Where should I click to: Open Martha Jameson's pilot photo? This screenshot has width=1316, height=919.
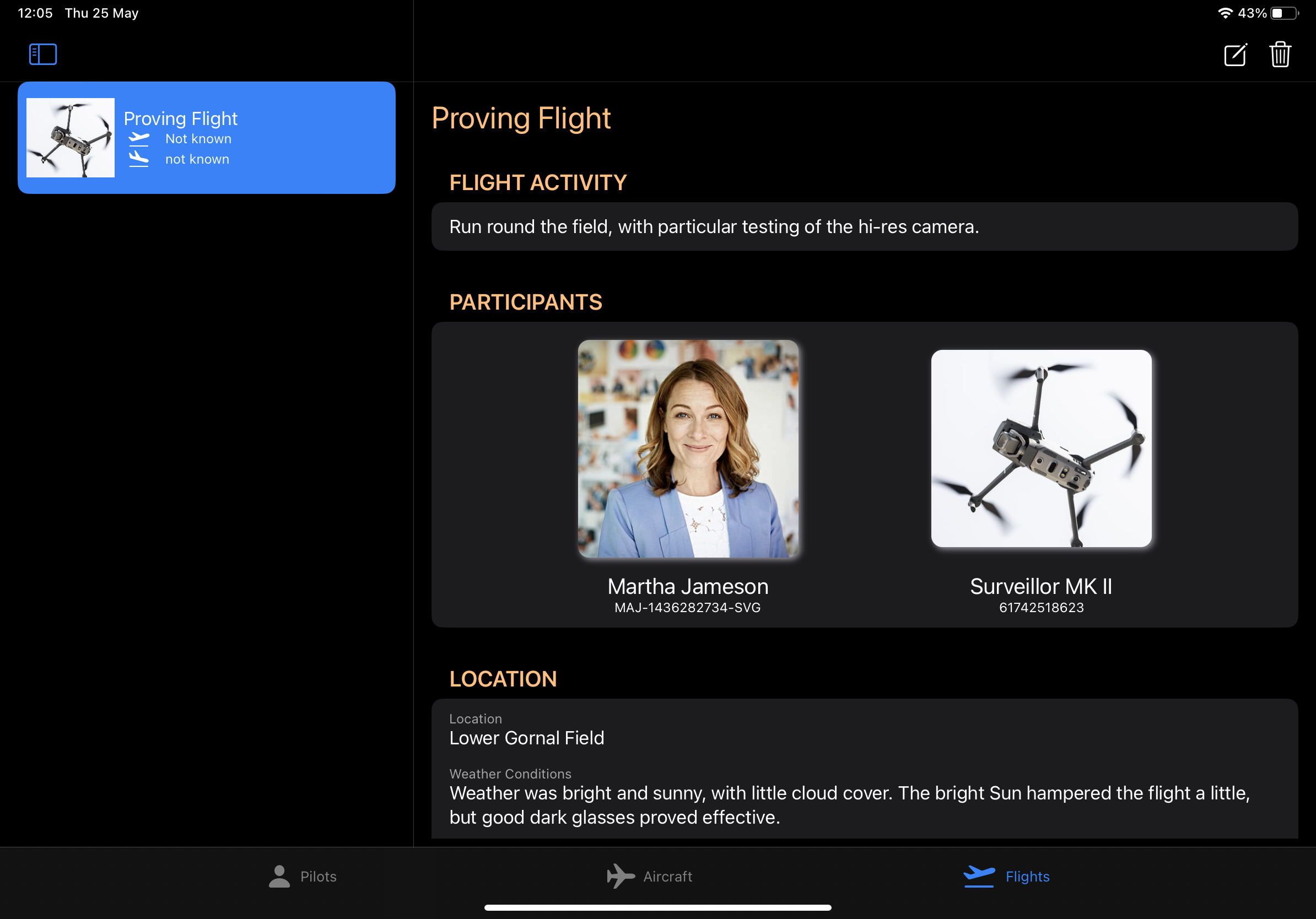pos(688,448)
